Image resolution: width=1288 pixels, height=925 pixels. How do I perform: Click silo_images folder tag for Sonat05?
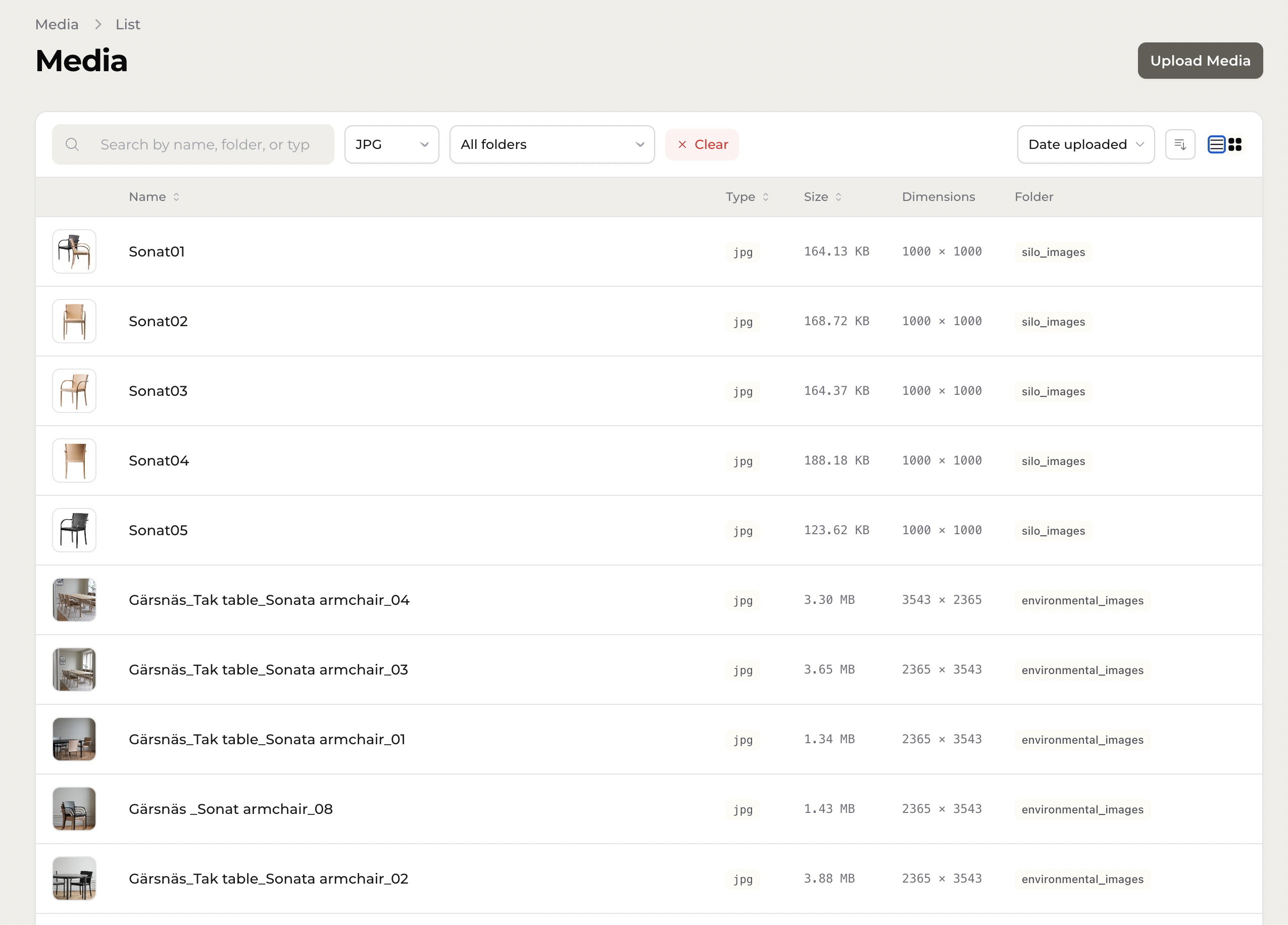tap(1053, 531)
